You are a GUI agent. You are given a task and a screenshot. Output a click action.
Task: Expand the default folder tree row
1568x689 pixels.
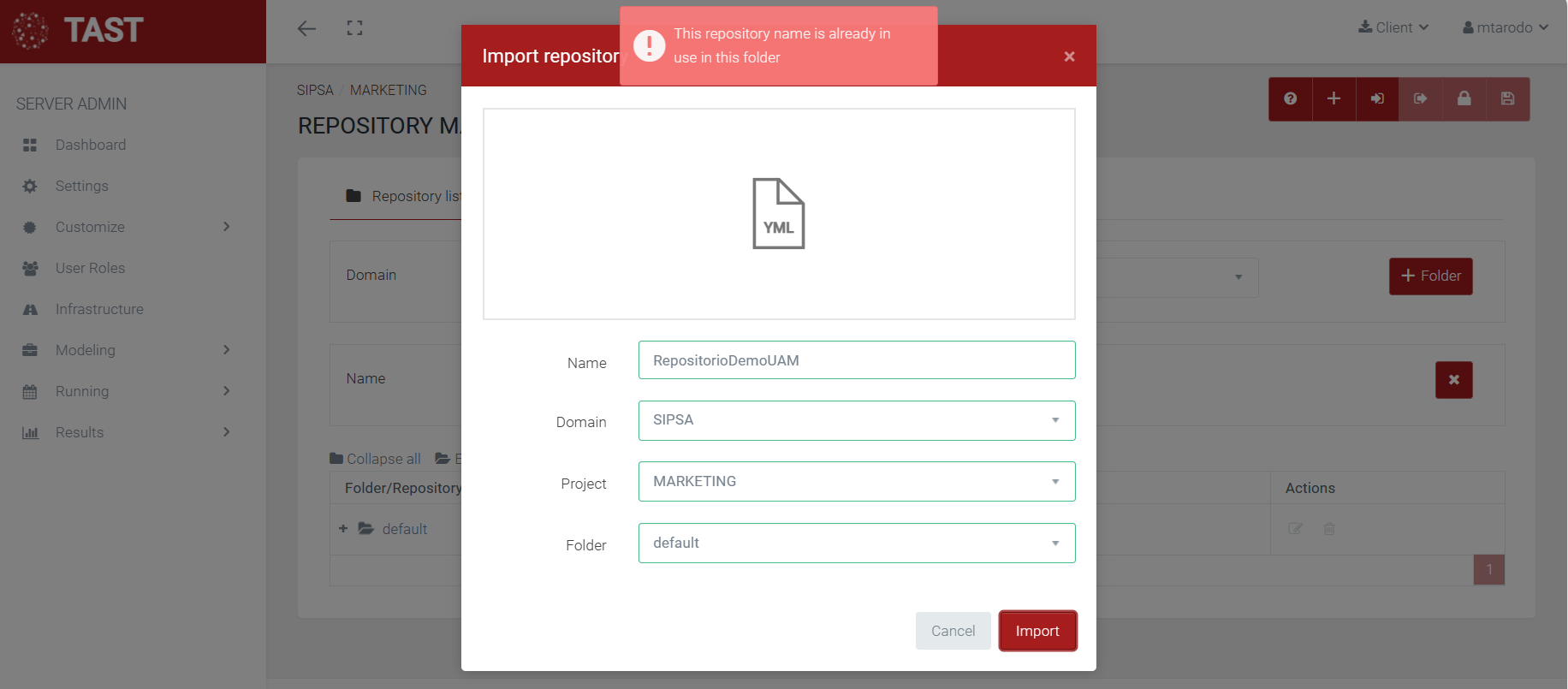click(x=343, y=529)
